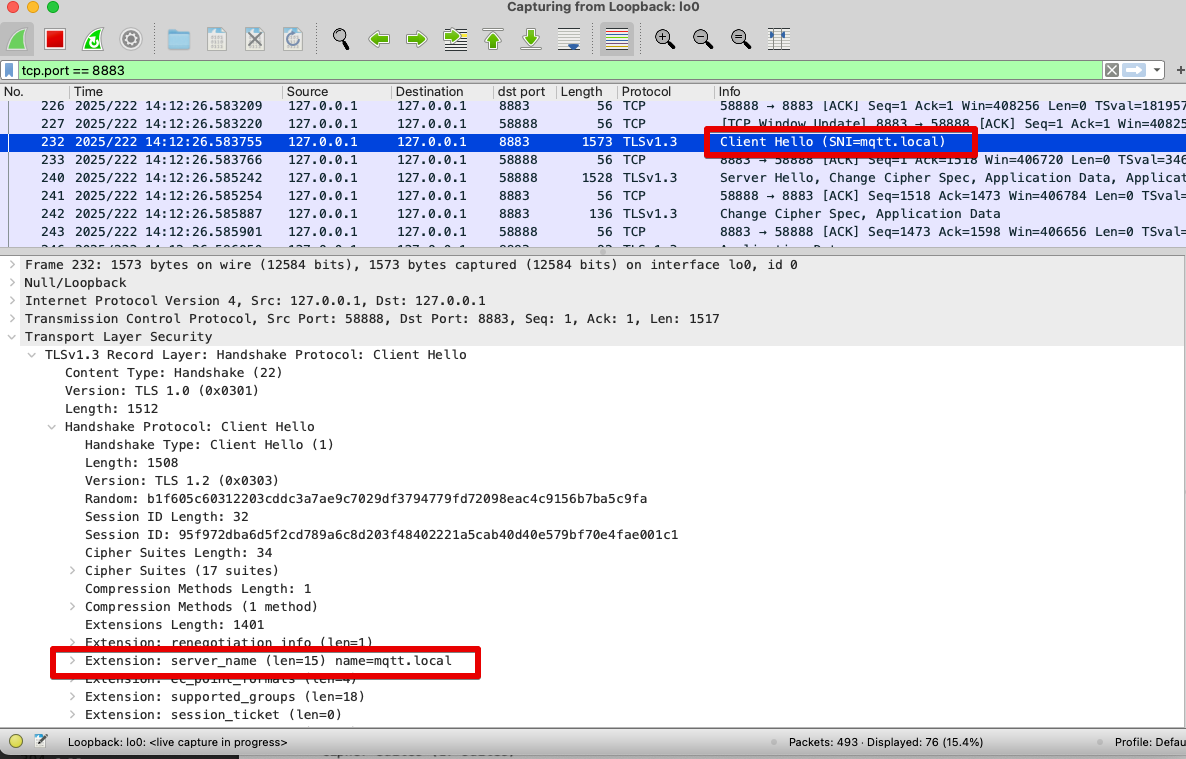Click the tcp.port == 8883 filter field

coord(560,70)
